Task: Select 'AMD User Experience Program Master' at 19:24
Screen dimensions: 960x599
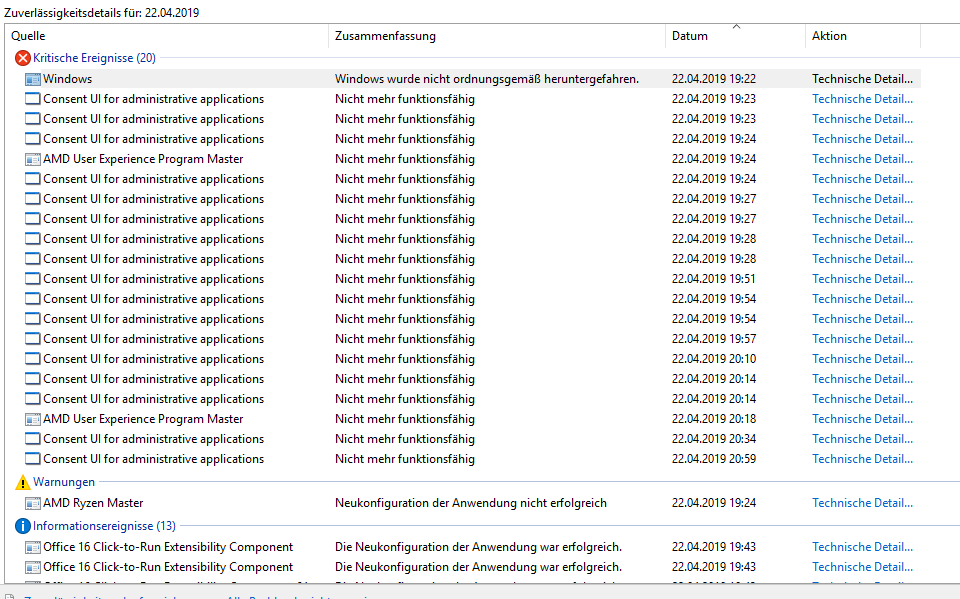Action: [143, 159]
